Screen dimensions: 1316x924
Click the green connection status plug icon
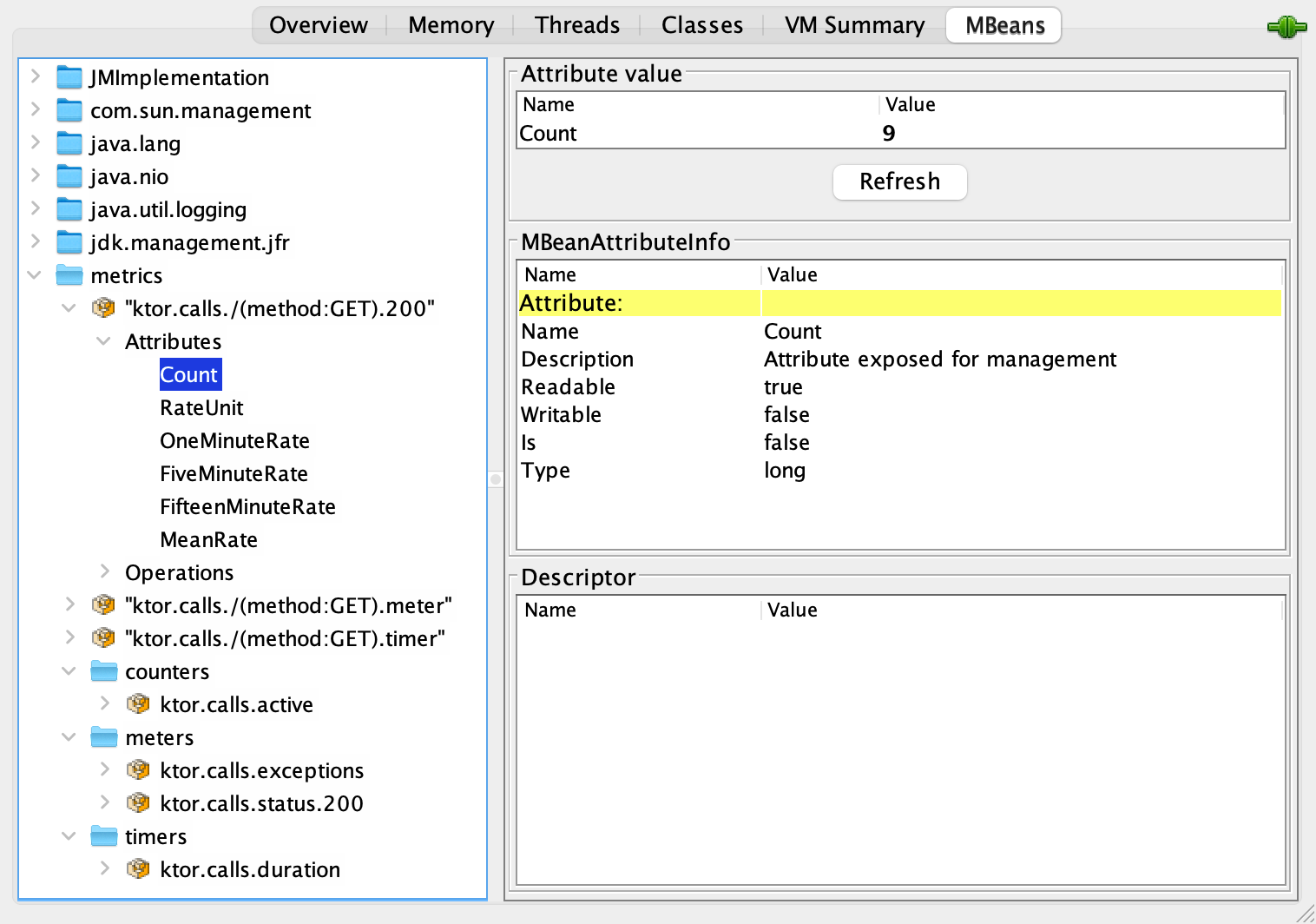coord(1286,26)
